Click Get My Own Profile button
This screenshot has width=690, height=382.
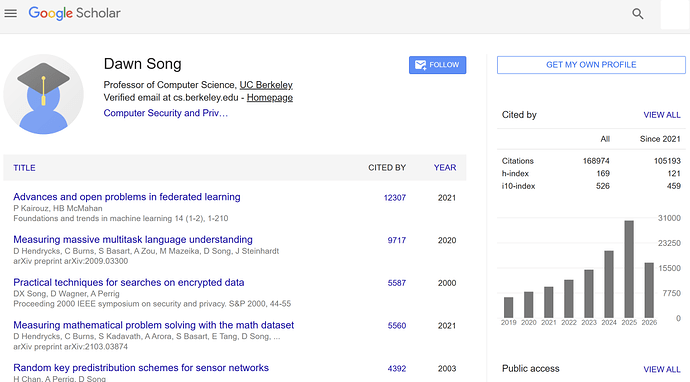coord(591,65)
